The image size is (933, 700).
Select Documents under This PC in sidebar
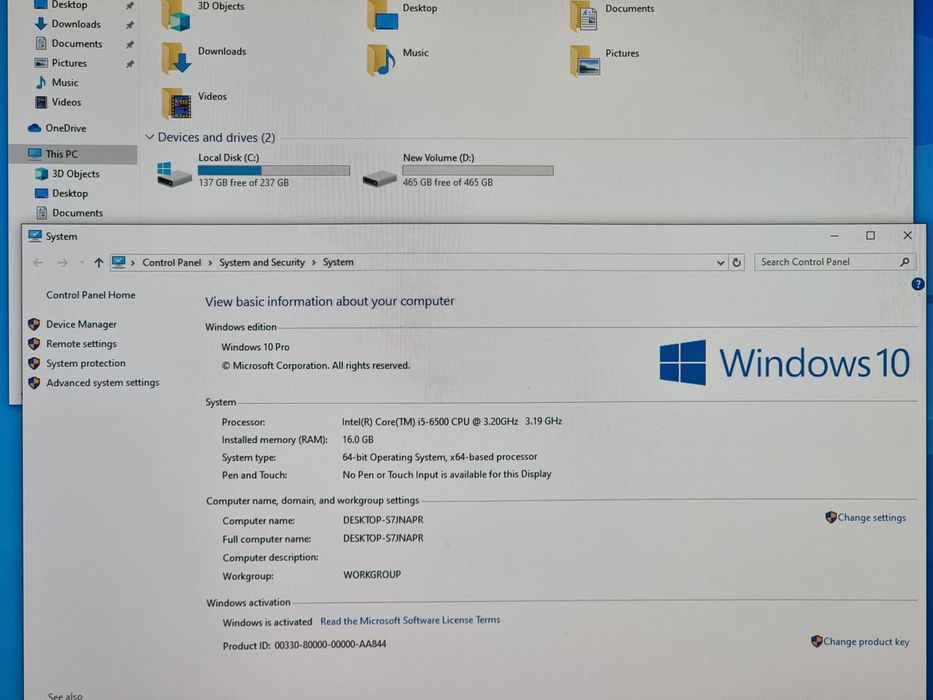click(x=77, y=212)
